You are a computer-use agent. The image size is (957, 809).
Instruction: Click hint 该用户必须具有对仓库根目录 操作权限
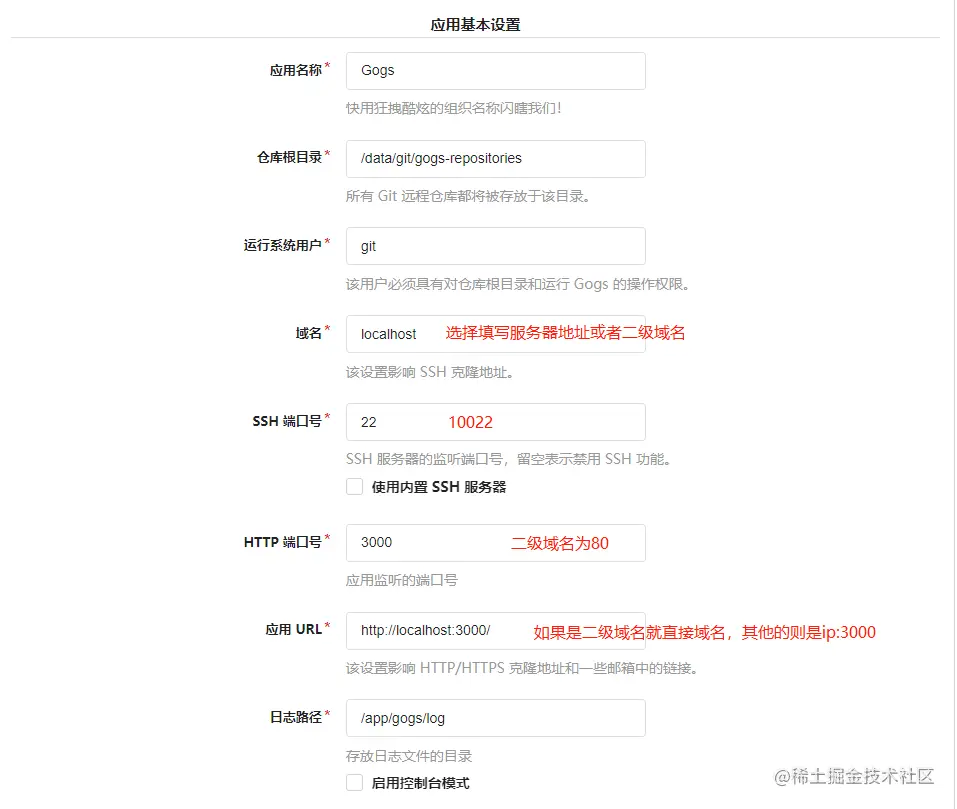[x=518, y=284]
